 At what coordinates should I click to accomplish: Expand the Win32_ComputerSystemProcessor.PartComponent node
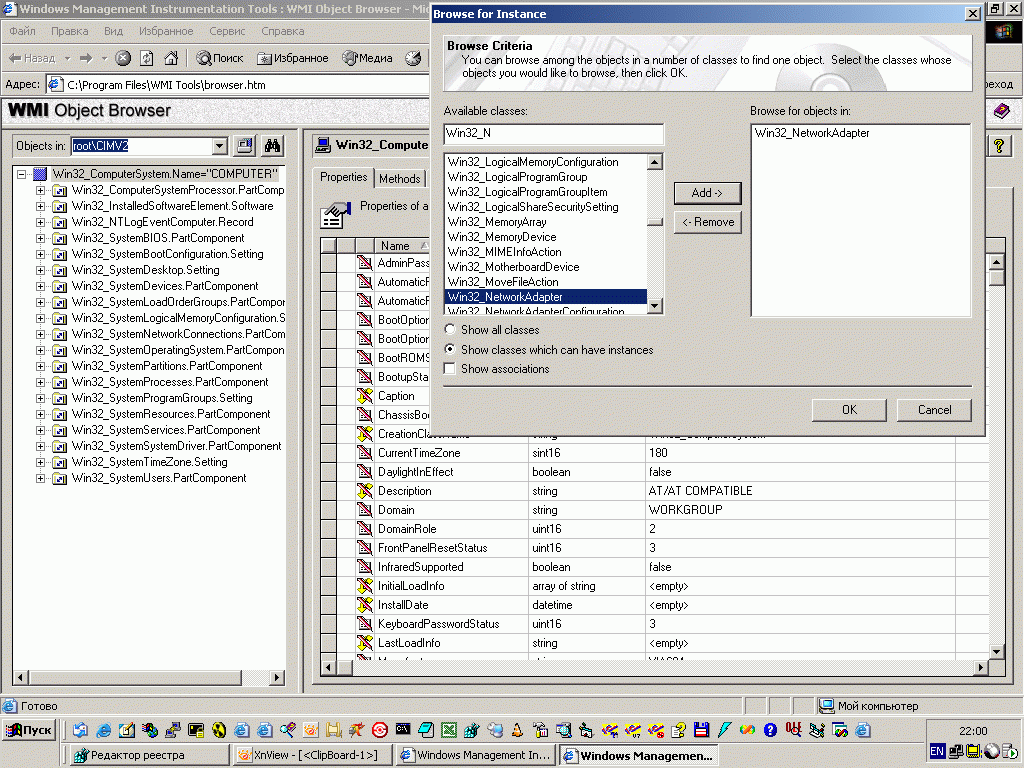coord(40,190)
